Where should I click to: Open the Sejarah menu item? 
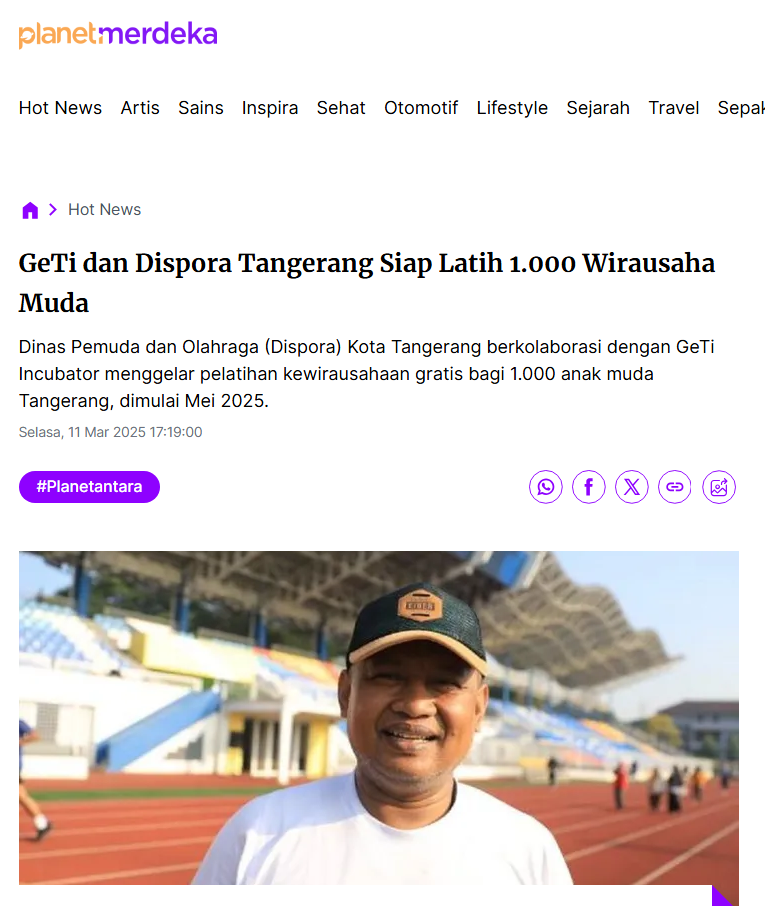point(598,108)
